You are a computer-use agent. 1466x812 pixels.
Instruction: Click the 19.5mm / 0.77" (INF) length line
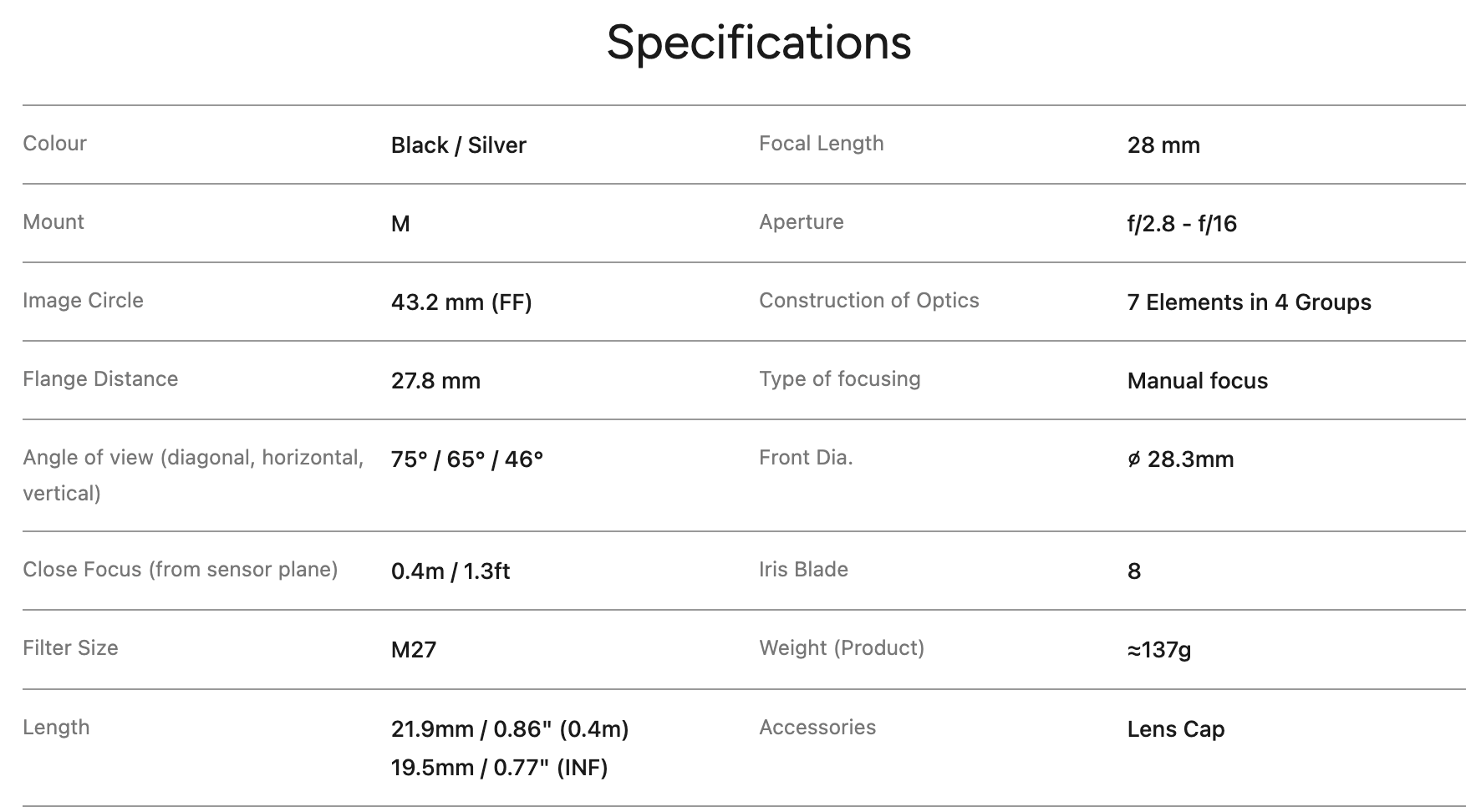499,768
